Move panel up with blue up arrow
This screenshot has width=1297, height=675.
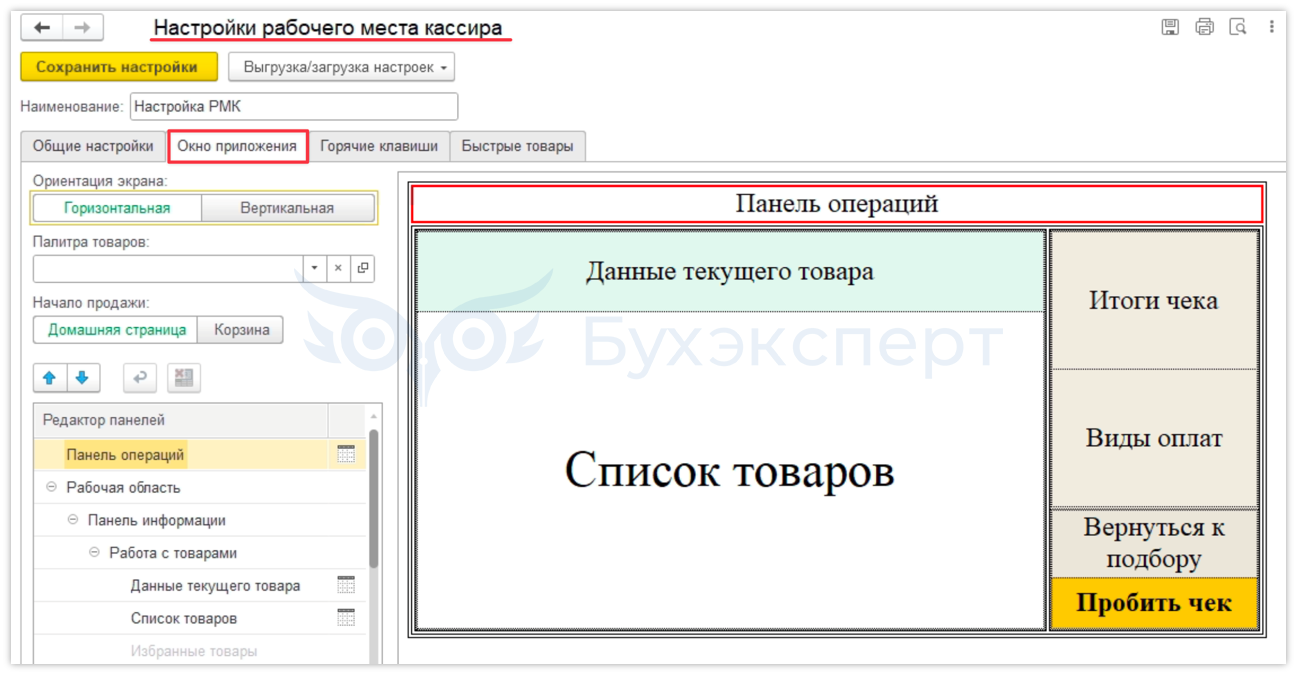(x=49, y=378)
